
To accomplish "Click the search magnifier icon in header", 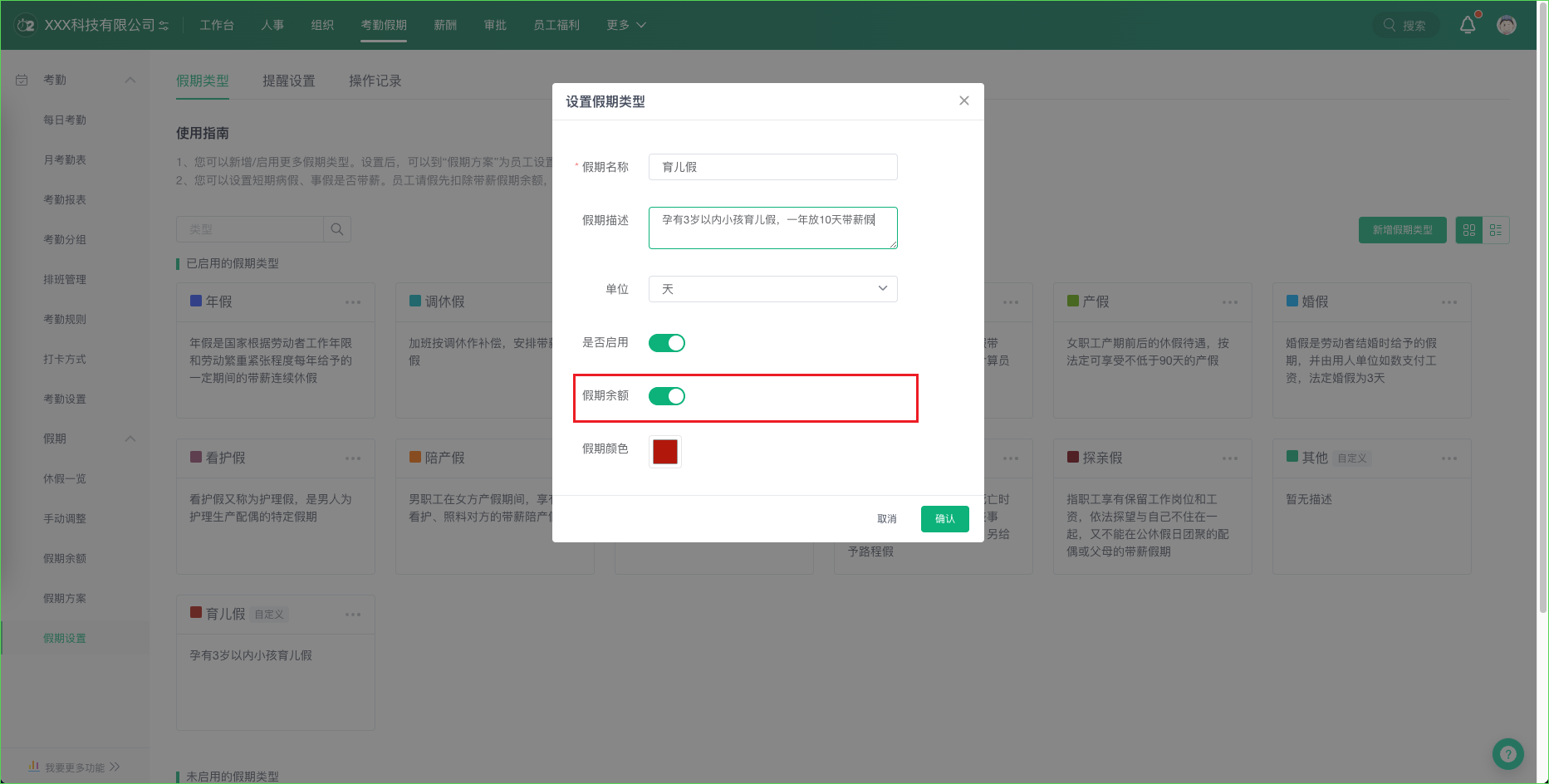I will click(x=1390, y=25).
